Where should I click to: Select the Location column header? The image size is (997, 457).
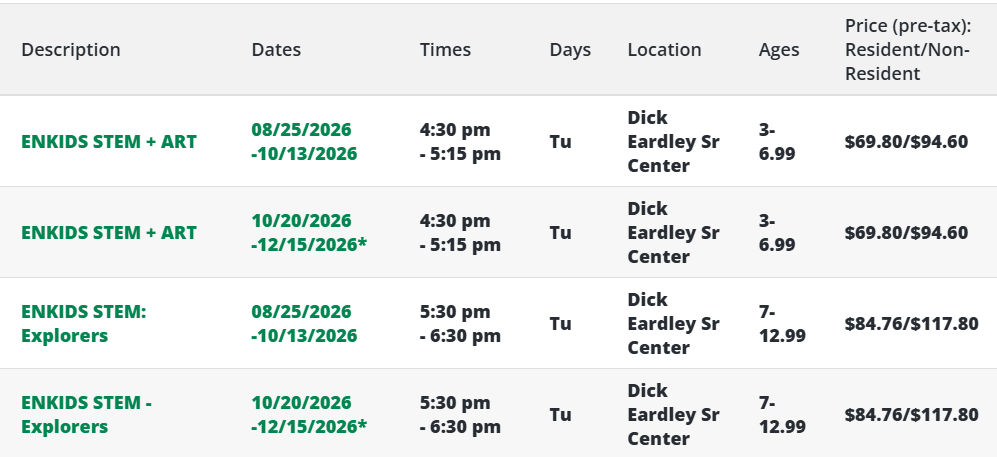(664, 50)
